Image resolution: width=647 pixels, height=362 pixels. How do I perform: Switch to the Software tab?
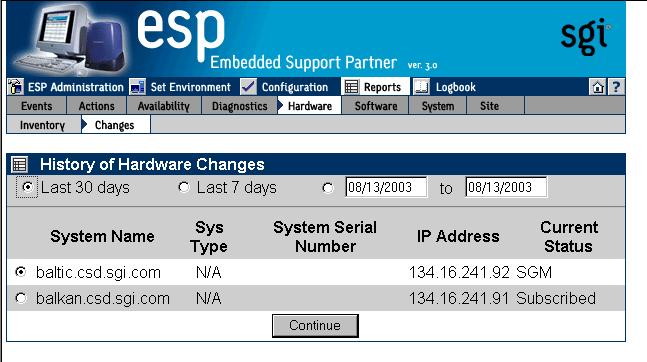(375, 106)
